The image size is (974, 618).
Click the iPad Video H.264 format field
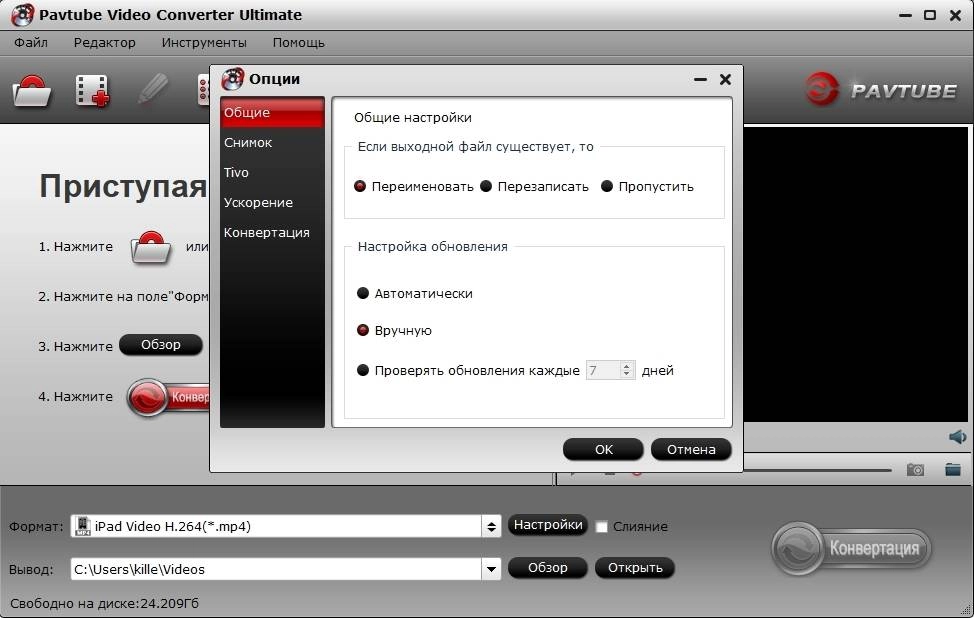click(x=276, y=527)
